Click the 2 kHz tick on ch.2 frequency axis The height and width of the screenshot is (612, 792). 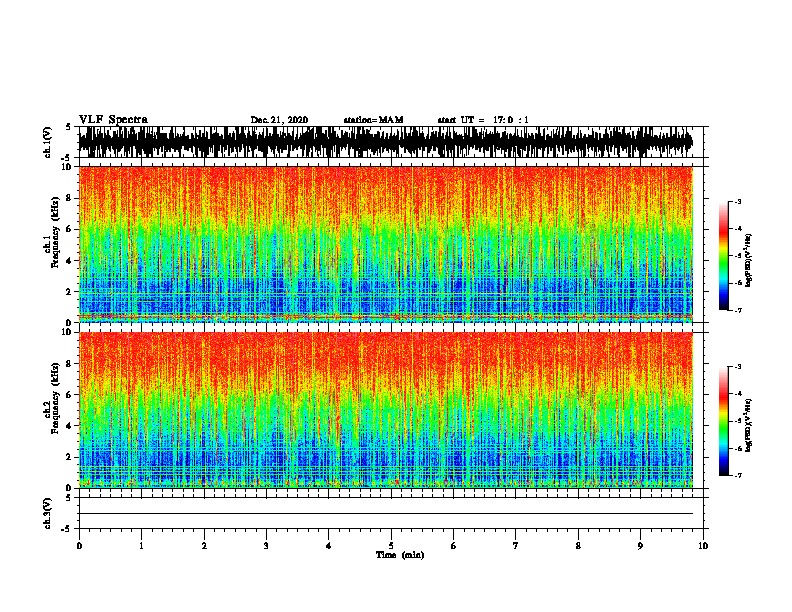click(x=70, y=457)
